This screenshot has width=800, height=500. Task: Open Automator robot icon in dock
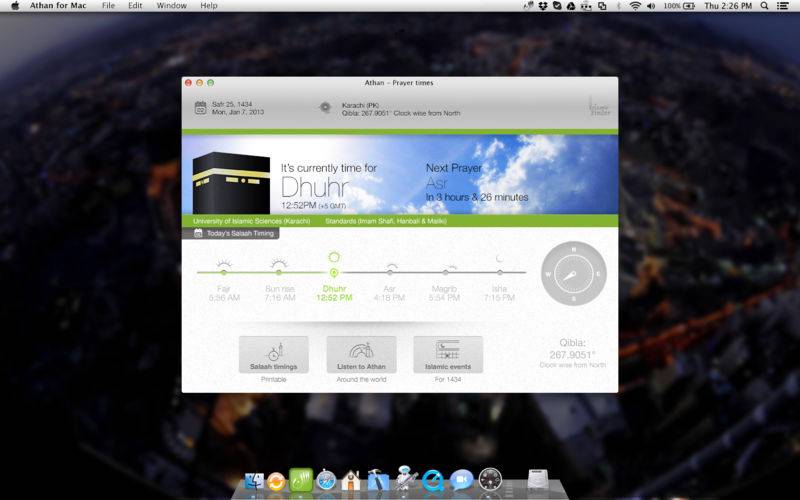pos(406,478)
